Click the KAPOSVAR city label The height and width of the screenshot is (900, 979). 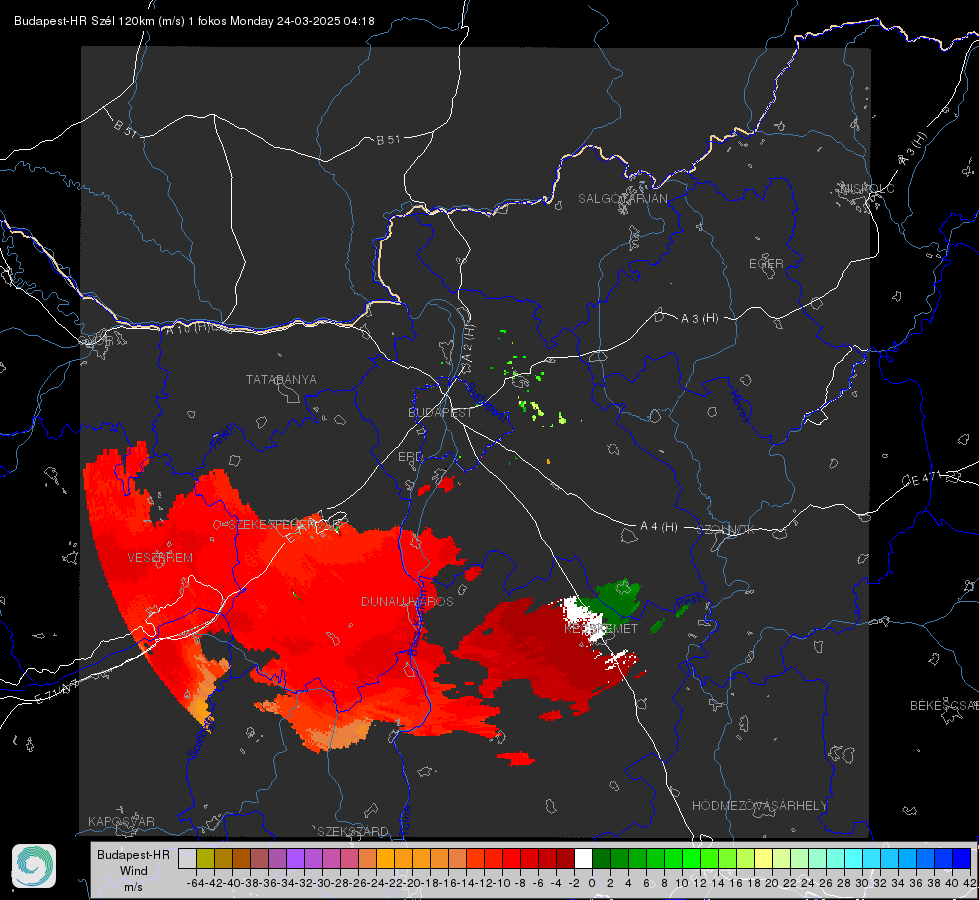pos(121,821)
